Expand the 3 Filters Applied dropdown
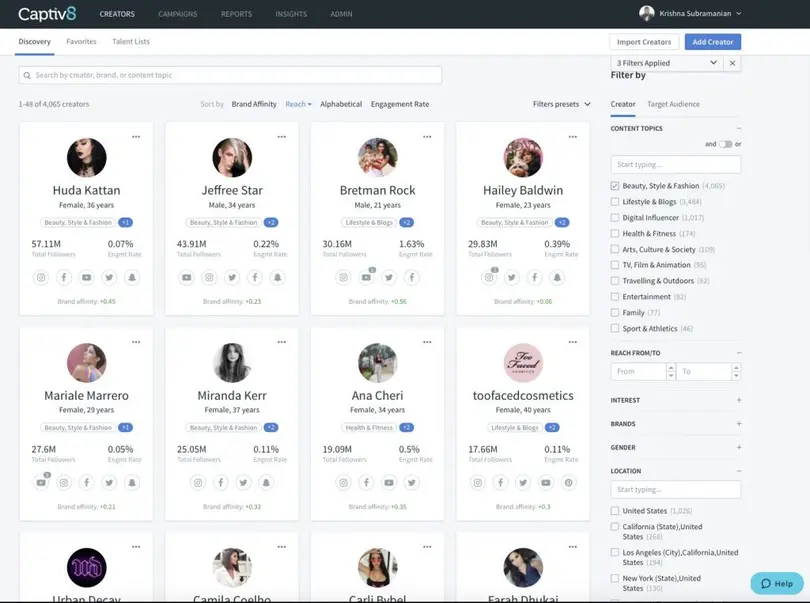Viewport: 810px width, 603px height. coord(667,63)
